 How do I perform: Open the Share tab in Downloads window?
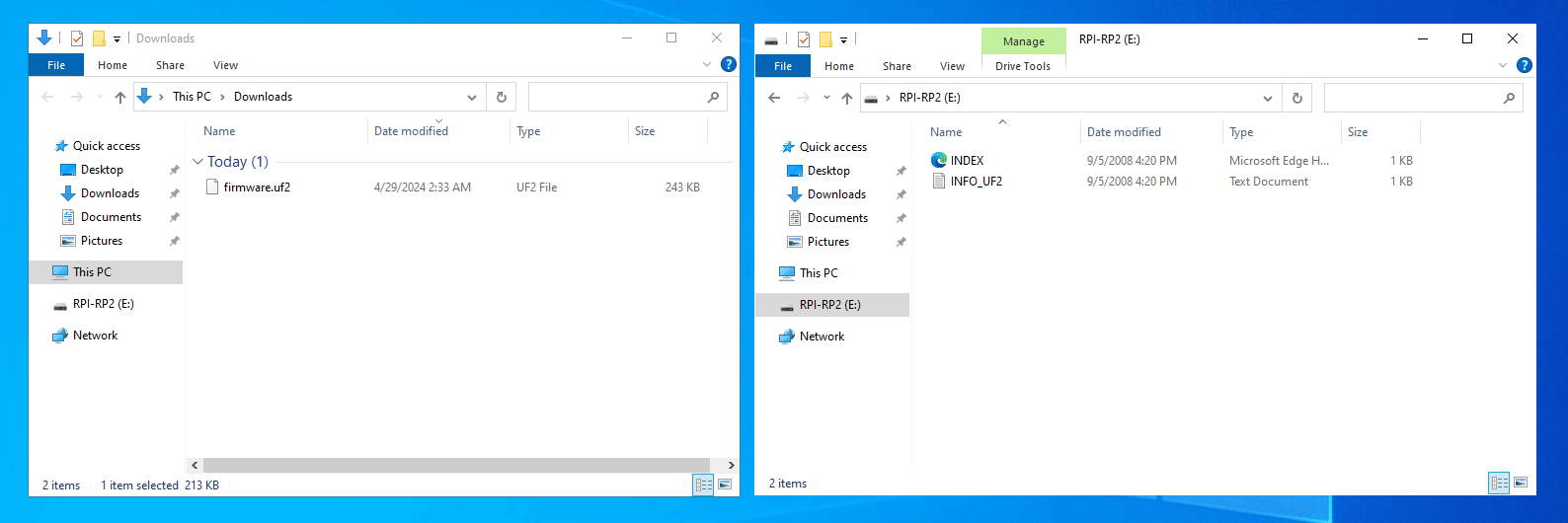pos(170,65)
